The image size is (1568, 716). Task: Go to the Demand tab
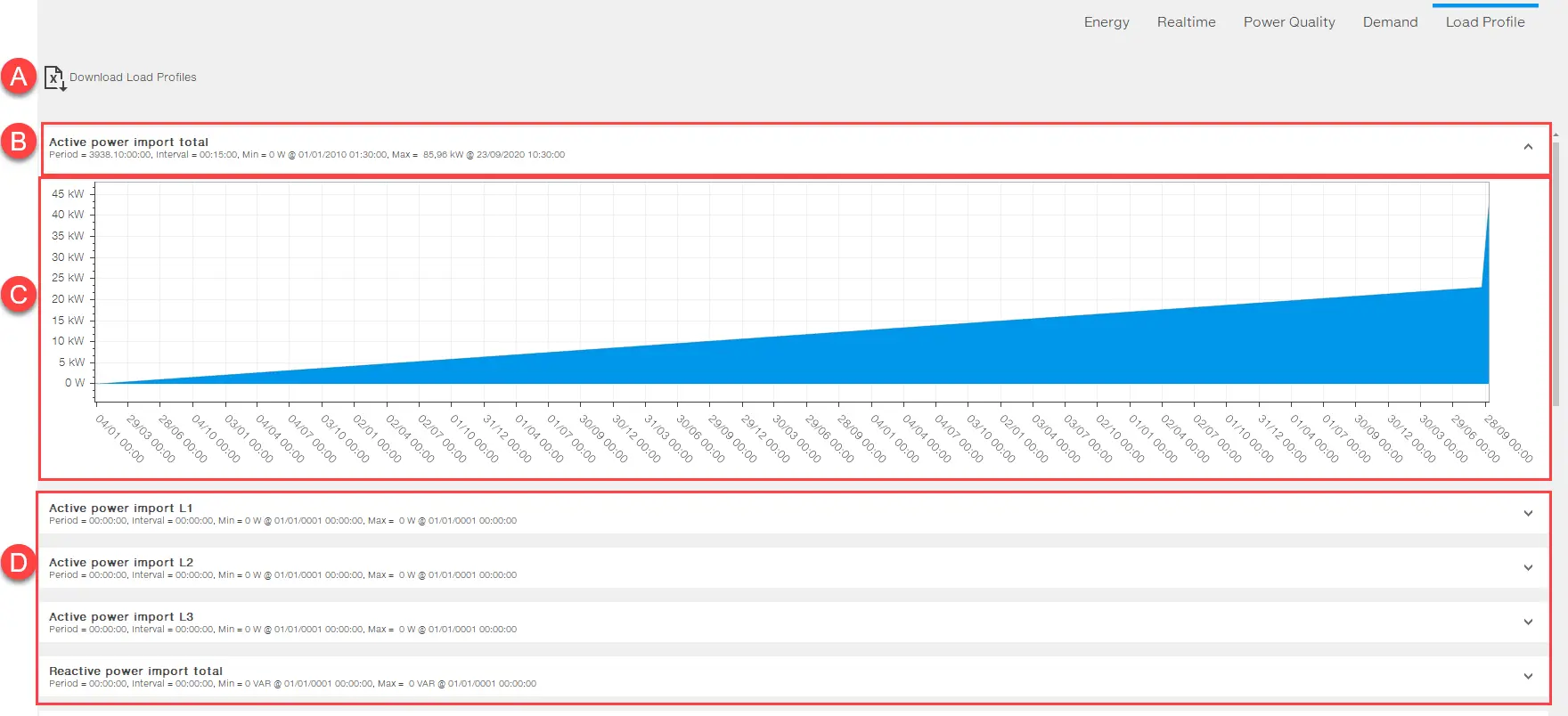(1390, 22)
